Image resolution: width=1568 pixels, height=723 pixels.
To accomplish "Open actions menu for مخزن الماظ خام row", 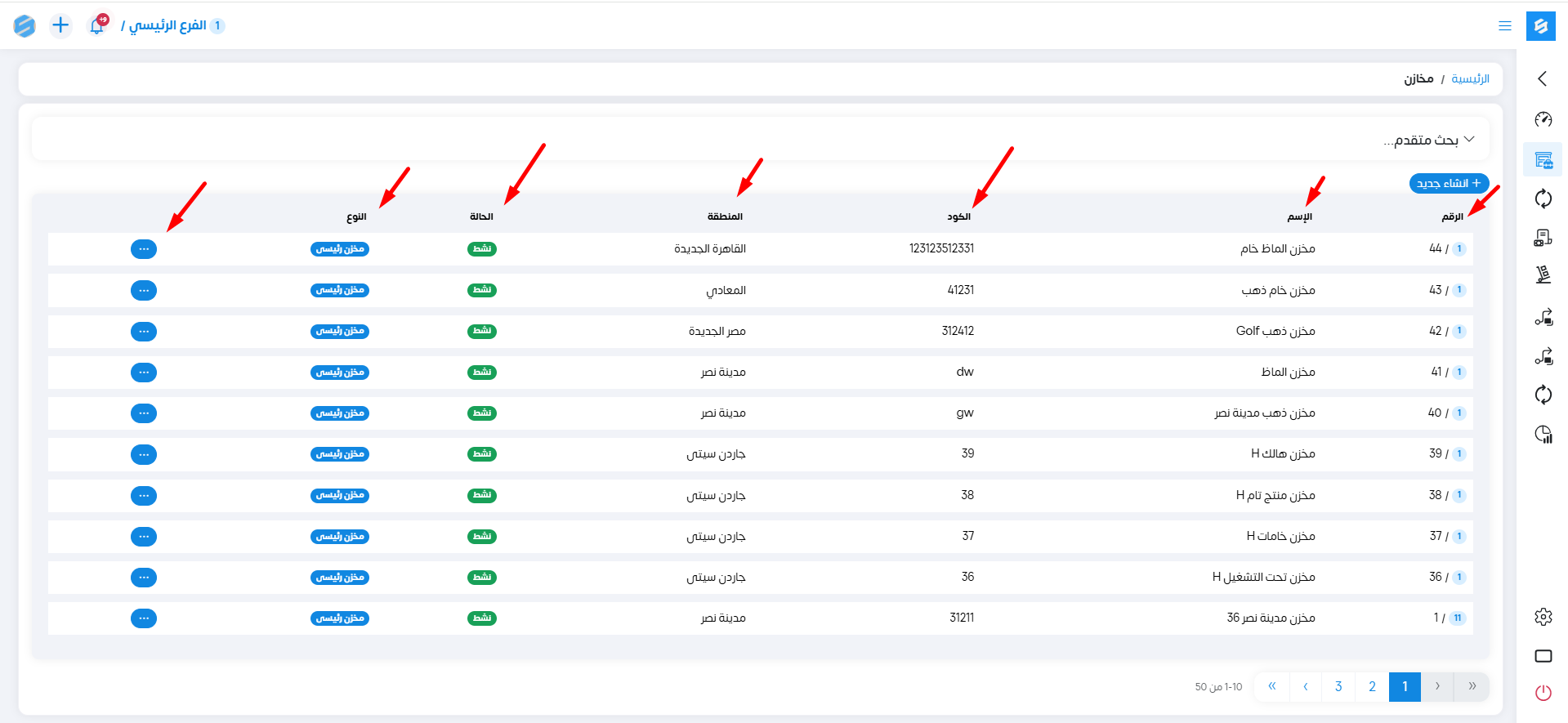I will coord(144,249).
